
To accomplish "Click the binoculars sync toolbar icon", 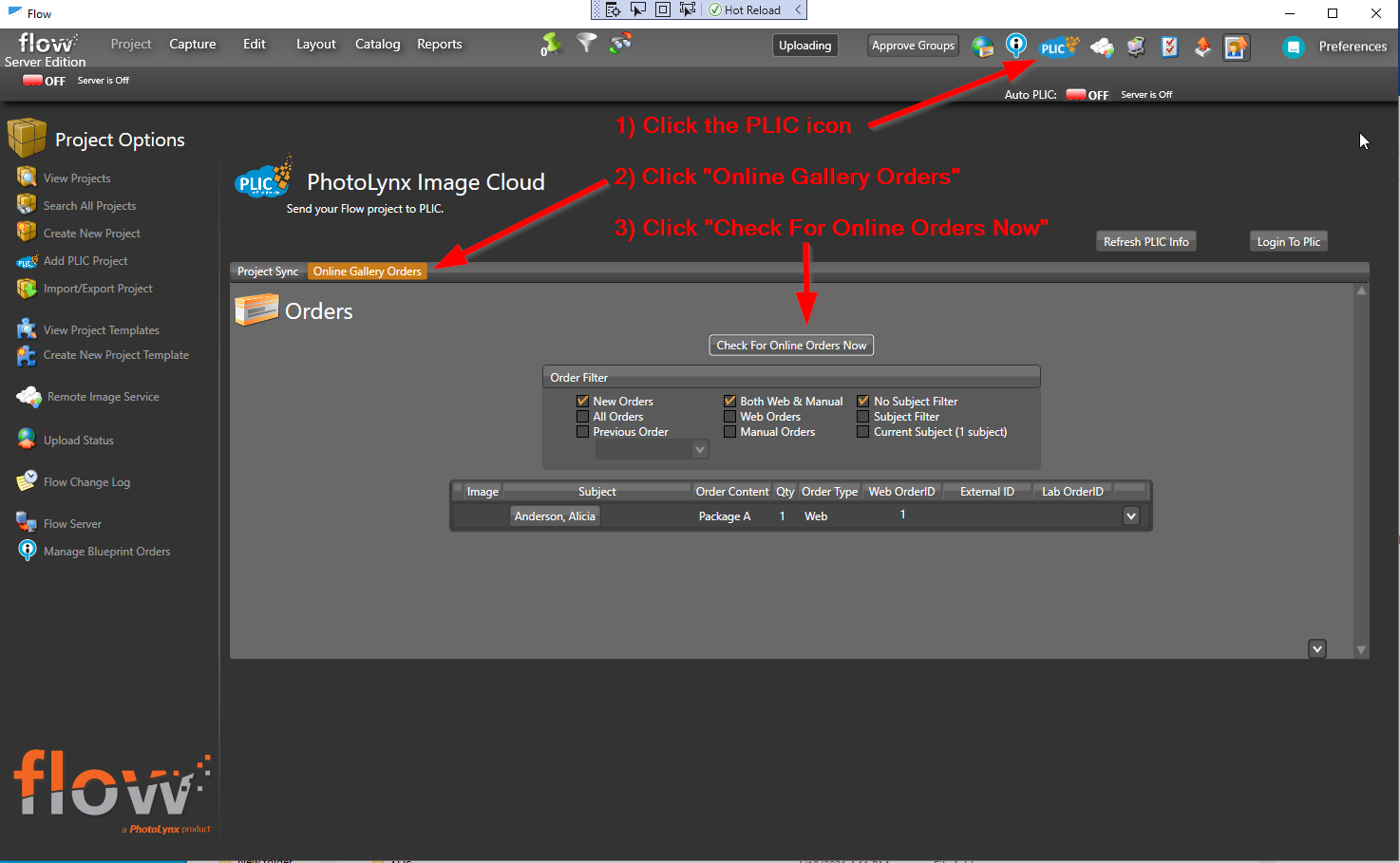I will 621,43.
